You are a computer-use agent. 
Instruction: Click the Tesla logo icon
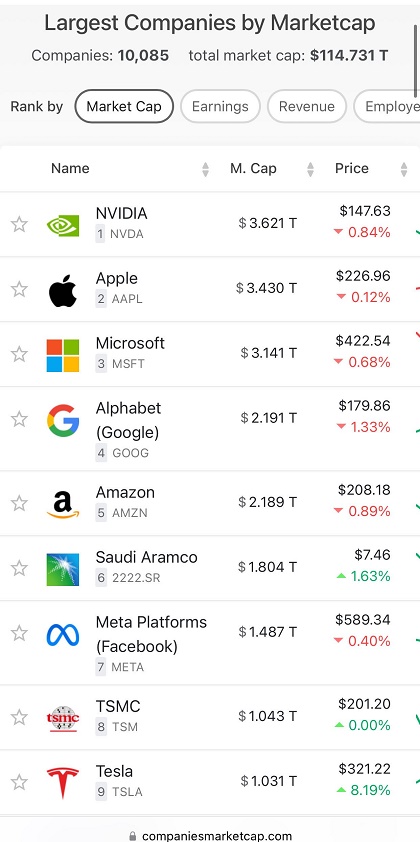pos(63,782)
